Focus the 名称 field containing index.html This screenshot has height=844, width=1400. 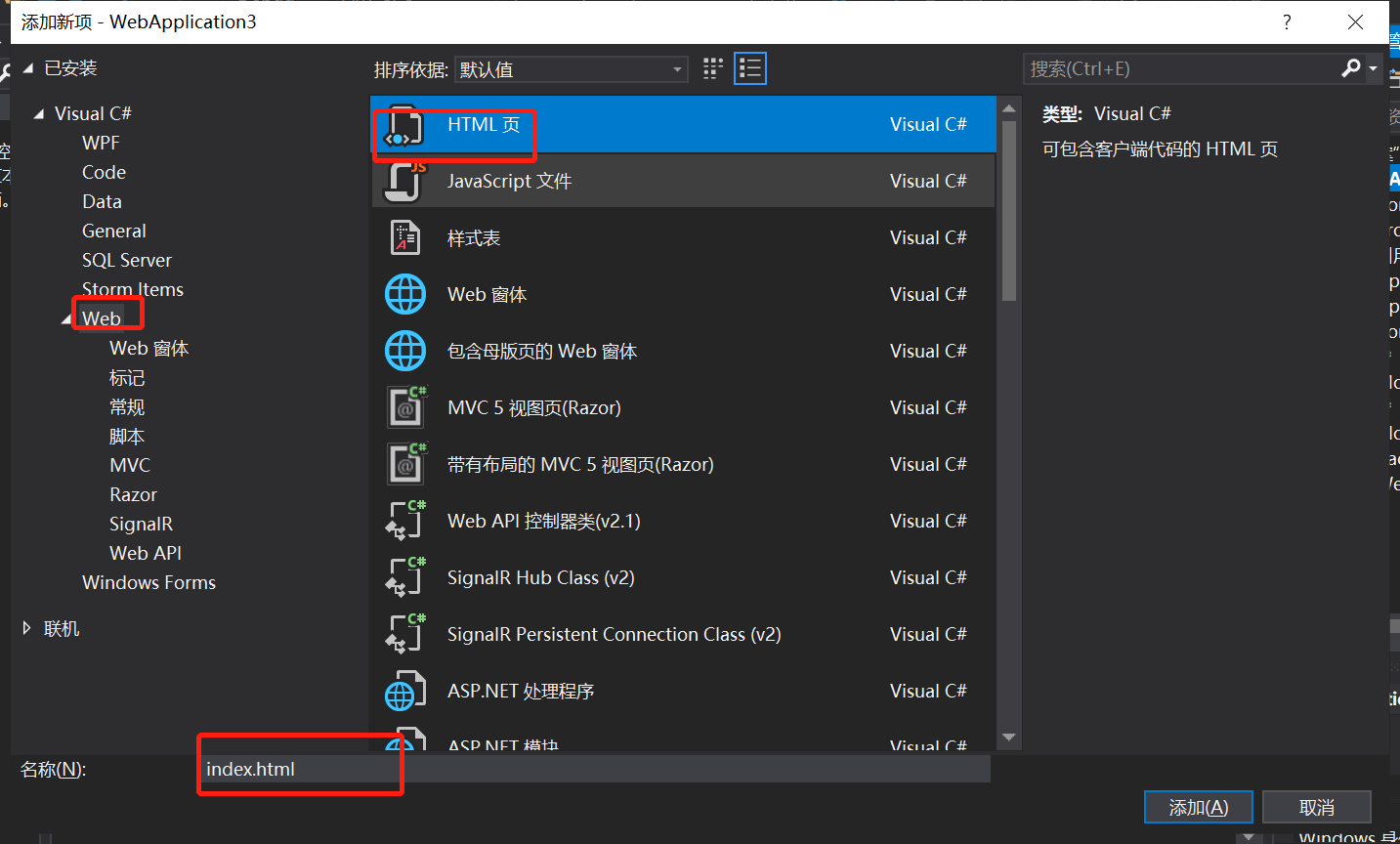pos(595,769)
